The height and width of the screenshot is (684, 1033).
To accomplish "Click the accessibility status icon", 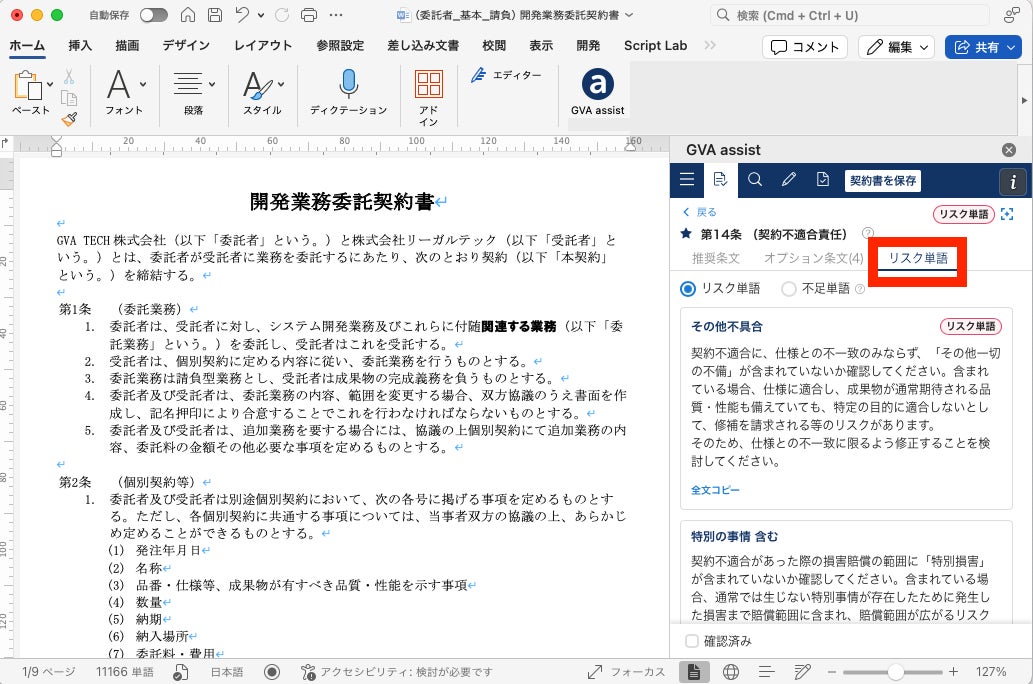I will click(308, 672).
